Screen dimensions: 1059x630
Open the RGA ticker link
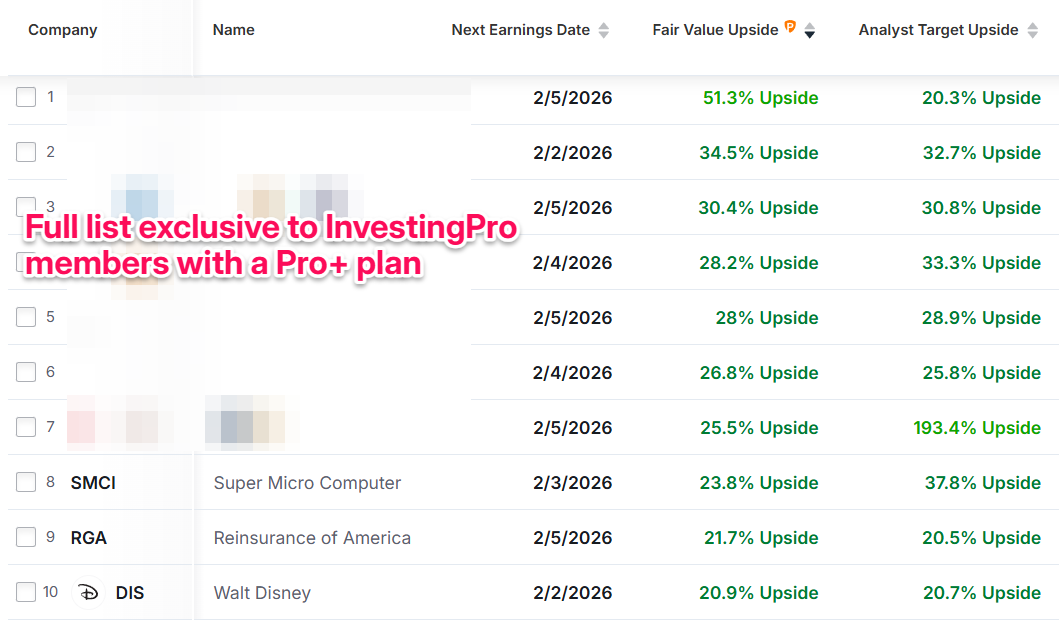point(89,538)
